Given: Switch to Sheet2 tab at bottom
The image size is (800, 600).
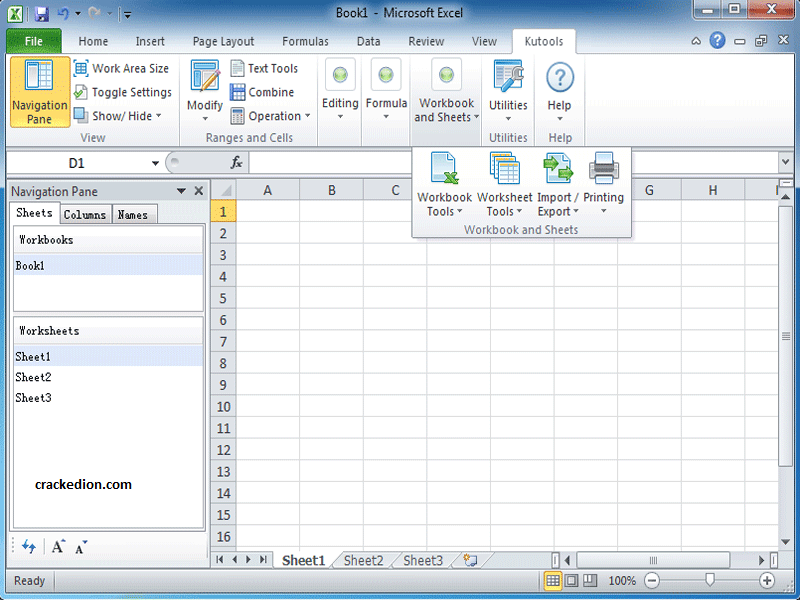Looking at the screenshot, I should coord(363,561).
